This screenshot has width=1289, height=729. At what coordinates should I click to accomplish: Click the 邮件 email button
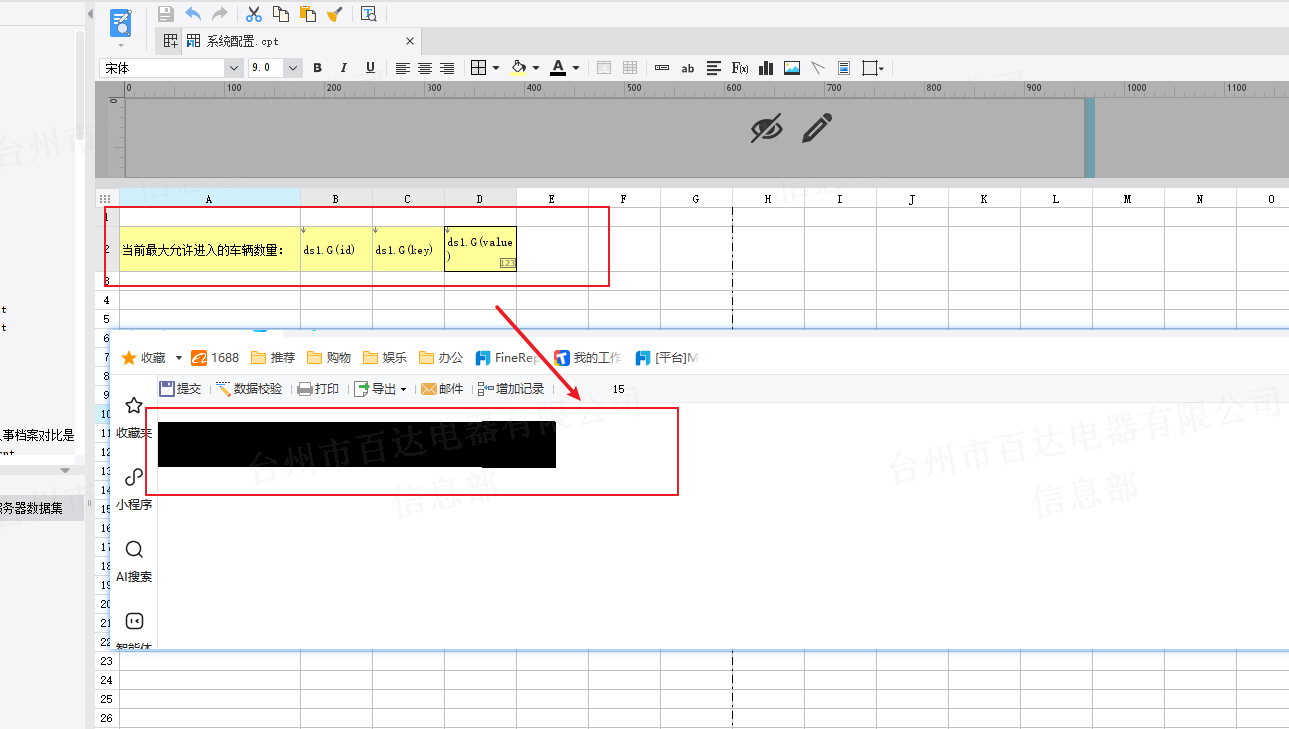[443, 389]
